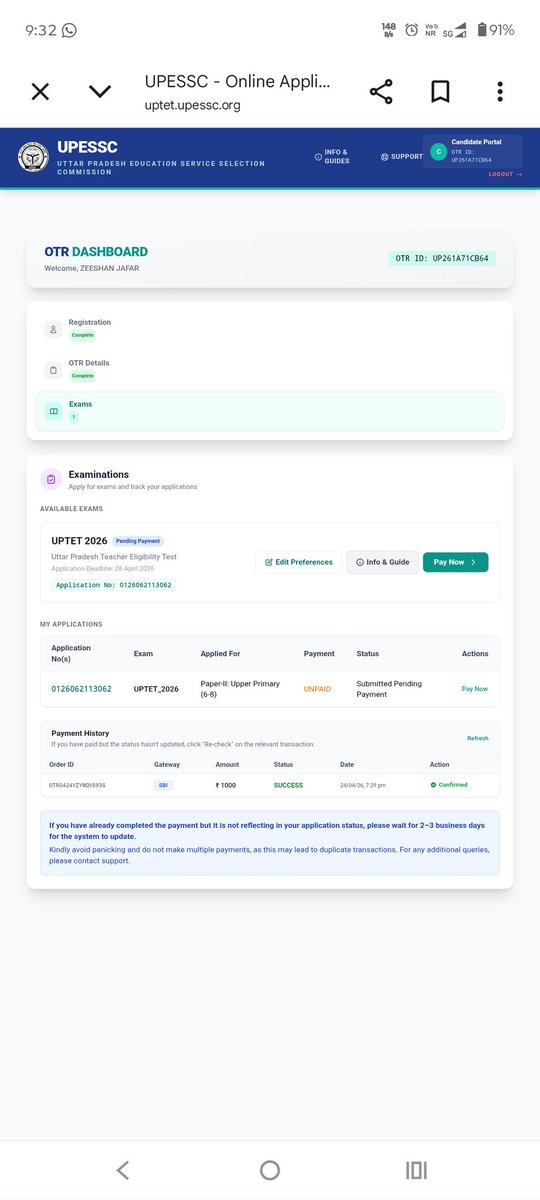Select the Exams step
This screenshot has width=540, height=1200.
[x=270, y=411]
